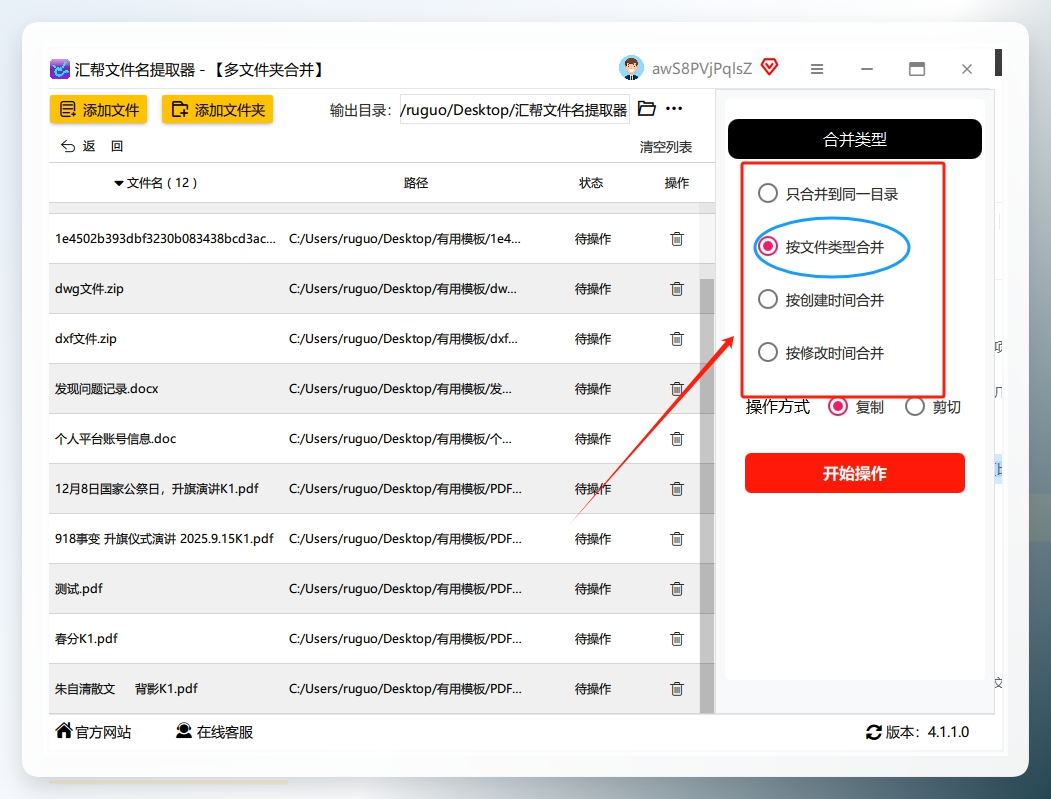Delete the 个人平台账号信息.doc row
The height and width of the screenshot is (799, 1051).
point(677,439)
